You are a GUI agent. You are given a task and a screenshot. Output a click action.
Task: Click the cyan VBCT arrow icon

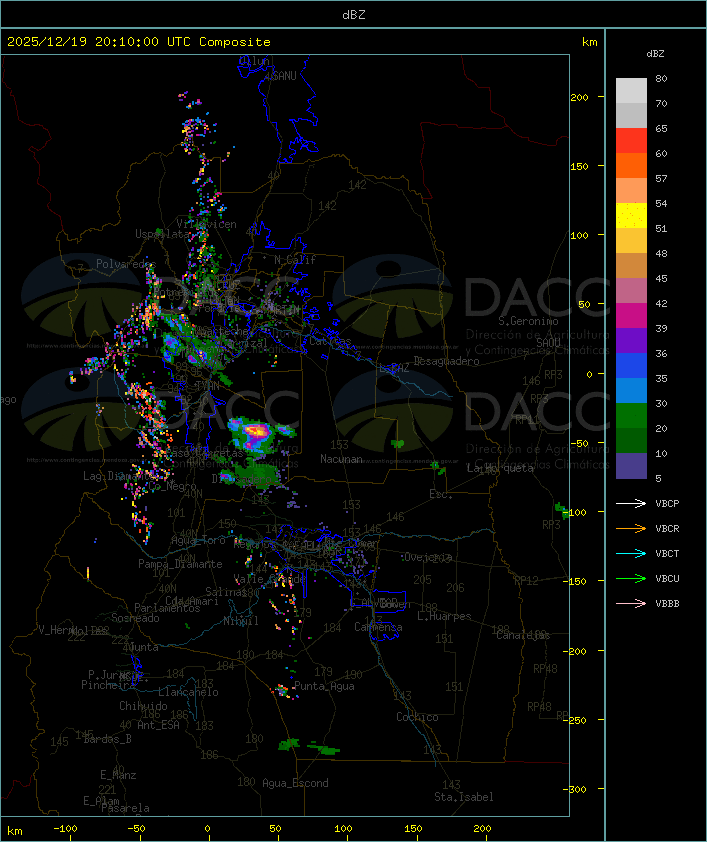631,553
